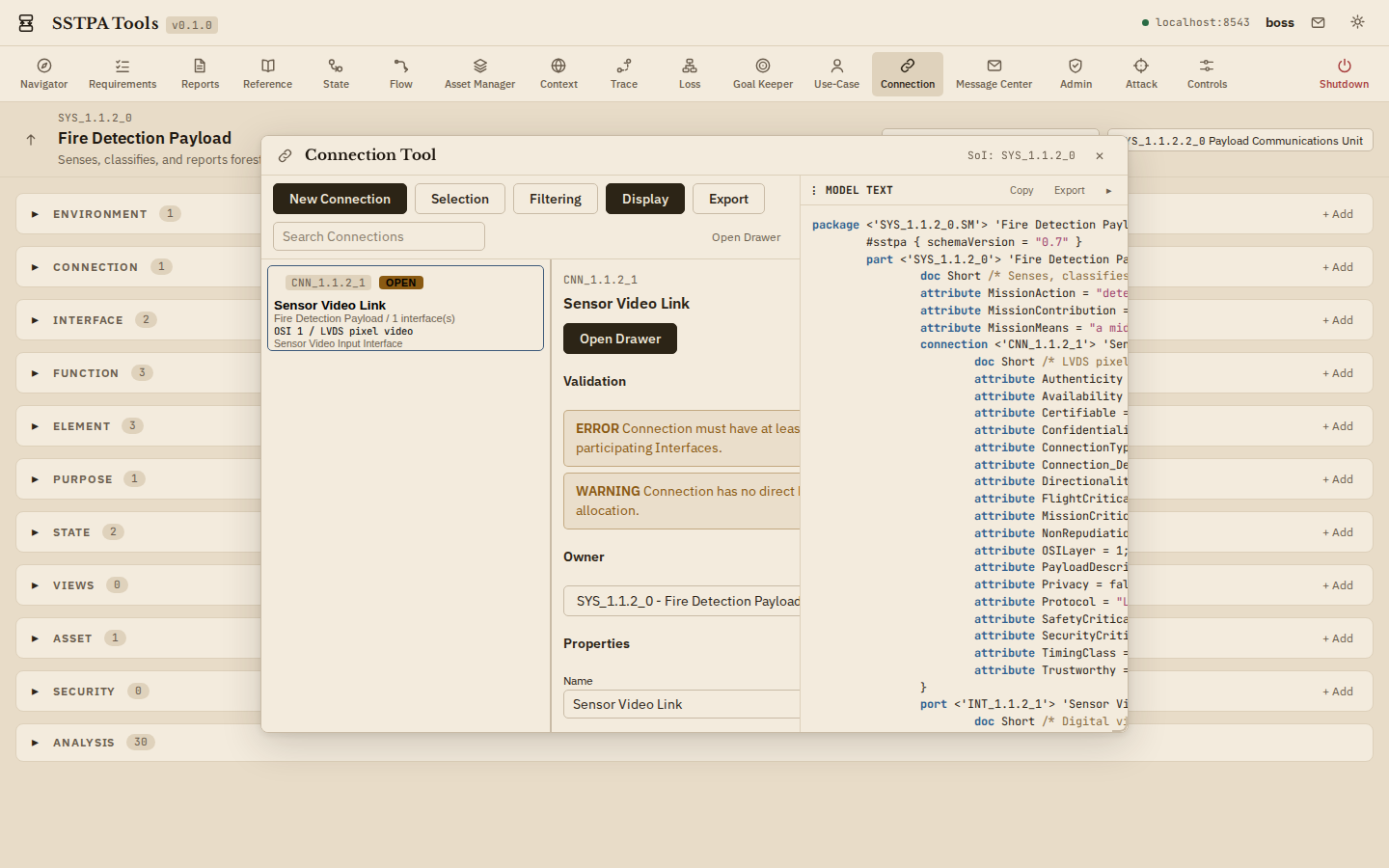Image resolution: width=1389 pixels, height=868 pixels.
Task: Open the Navigator tool
Action: [x=44, y=74]
